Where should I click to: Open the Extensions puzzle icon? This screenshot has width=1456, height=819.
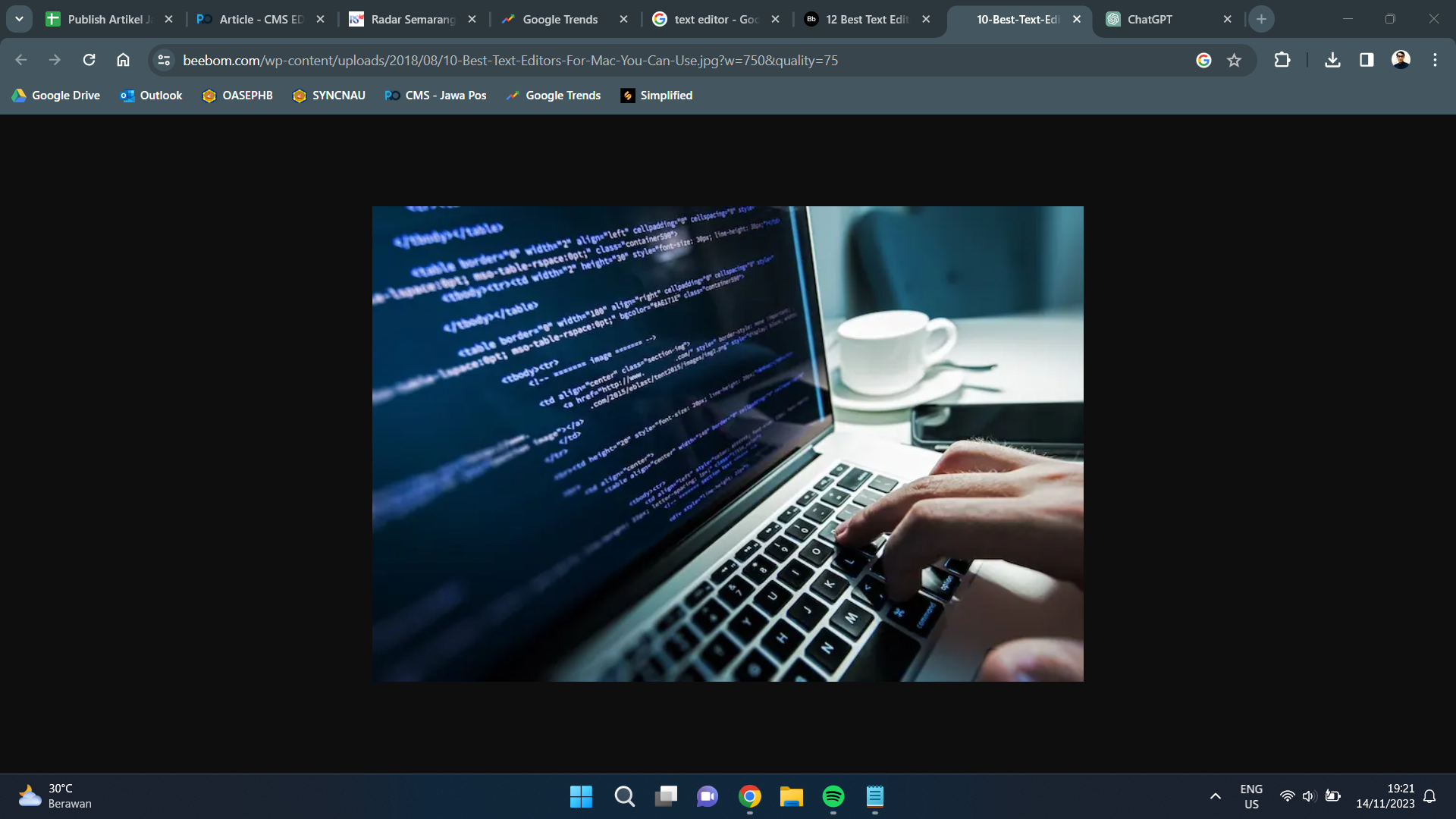click(1282, 60)
